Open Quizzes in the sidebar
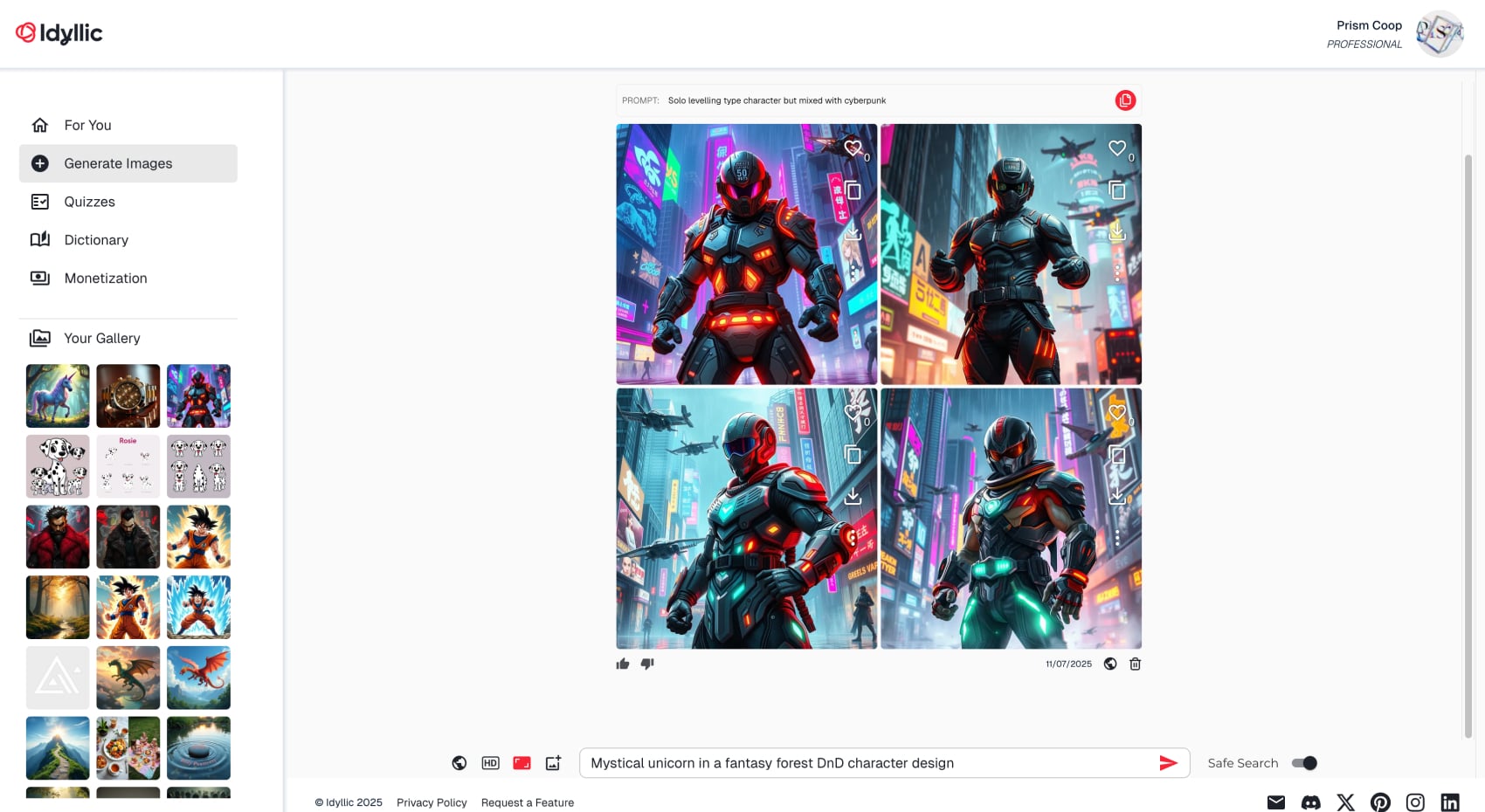The image size is (1485, 812). (x=89, y=202)
